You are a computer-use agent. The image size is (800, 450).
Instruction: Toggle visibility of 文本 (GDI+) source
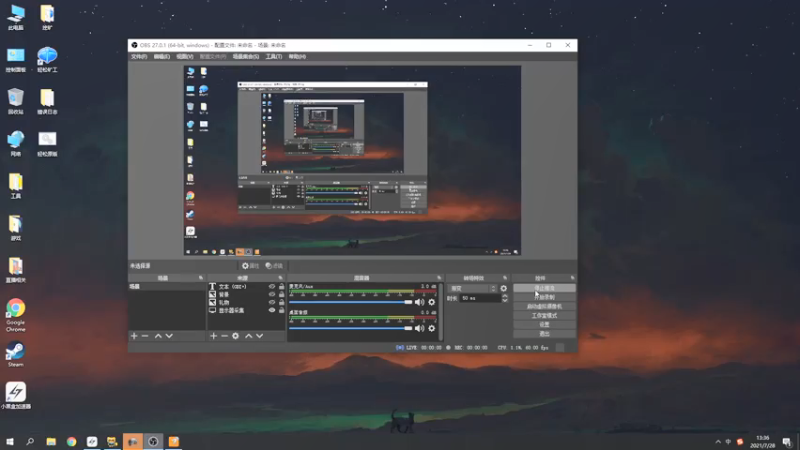click(x=272, y=287)
